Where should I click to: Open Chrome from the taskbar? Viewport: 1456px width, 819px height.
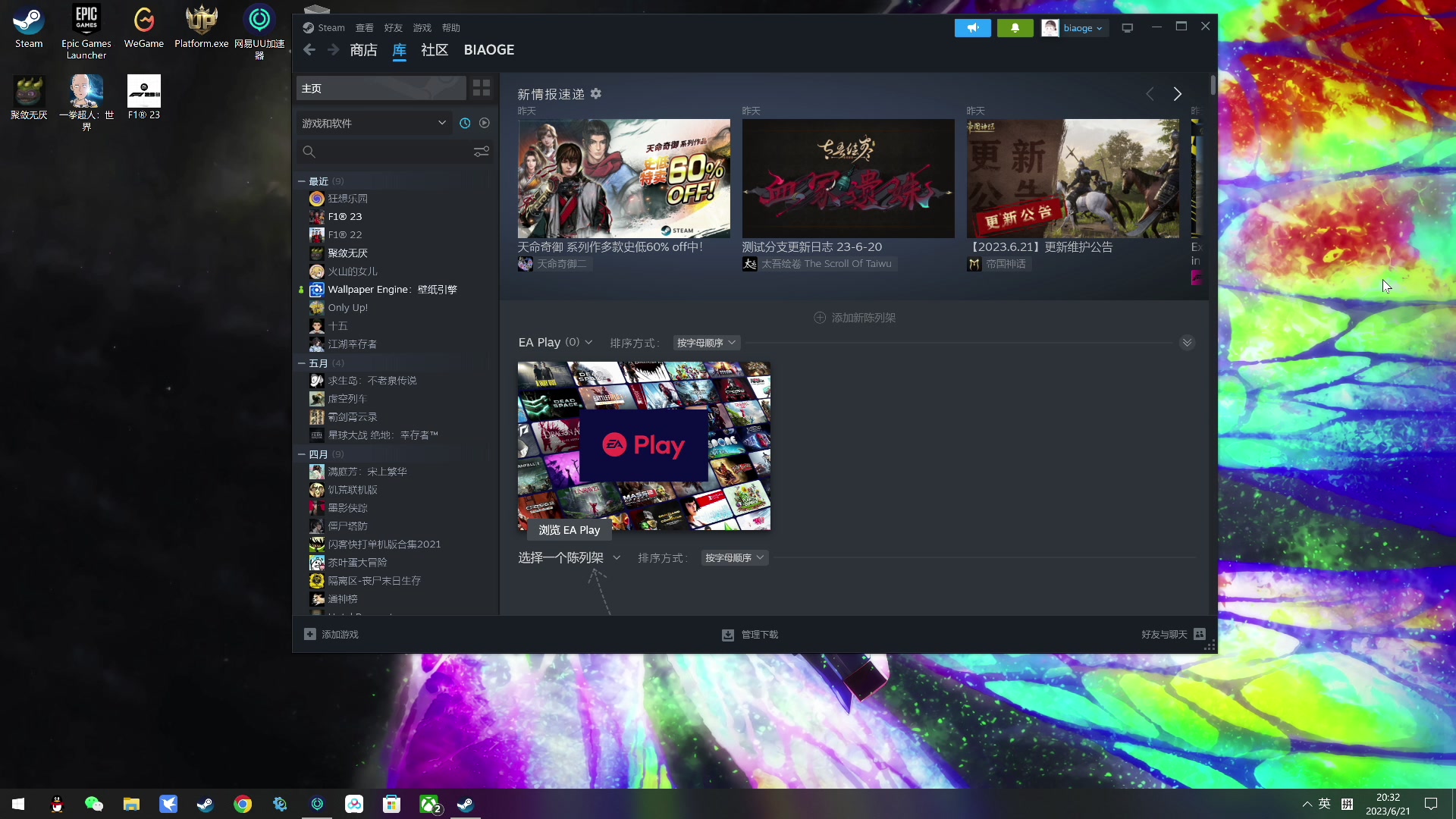[x=243, y=804]
